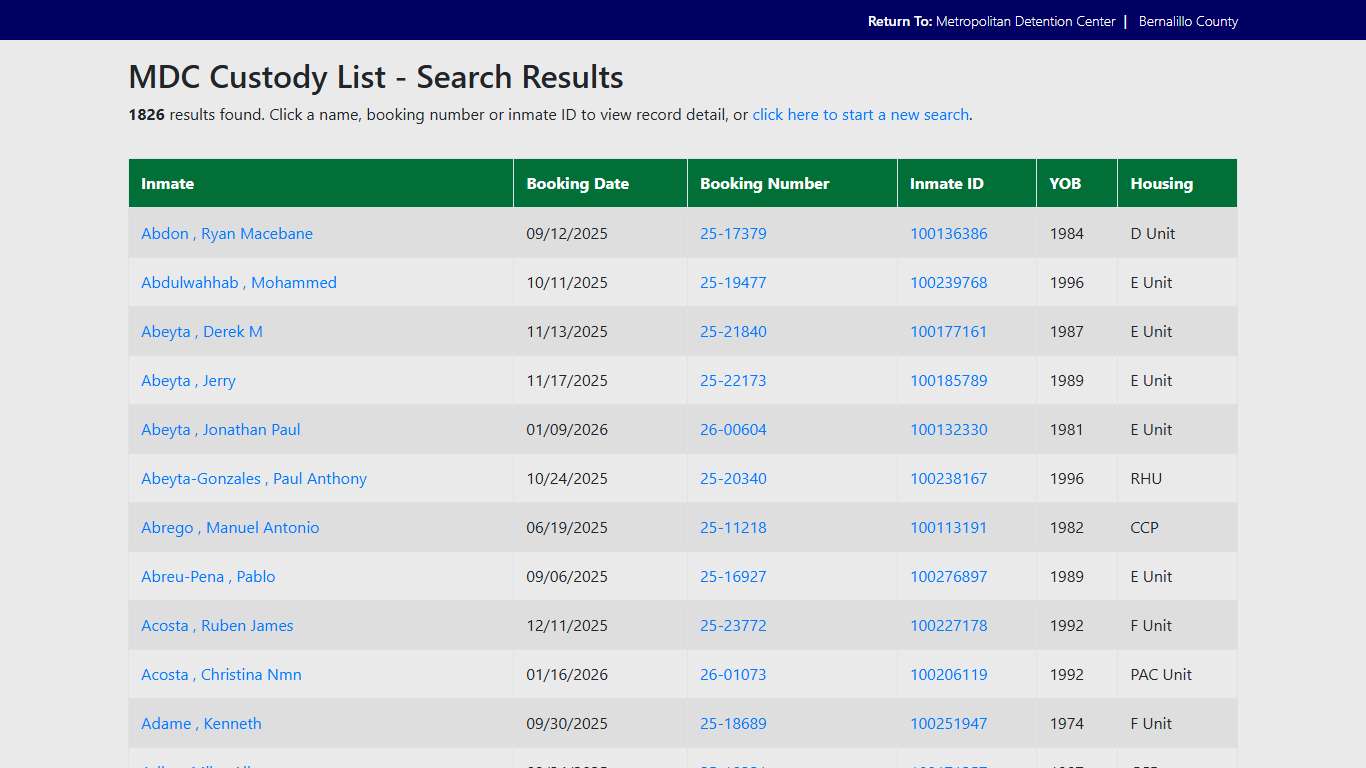
Task: Open the Bernalillo County homepage
Action: (x=1188, y=20)
